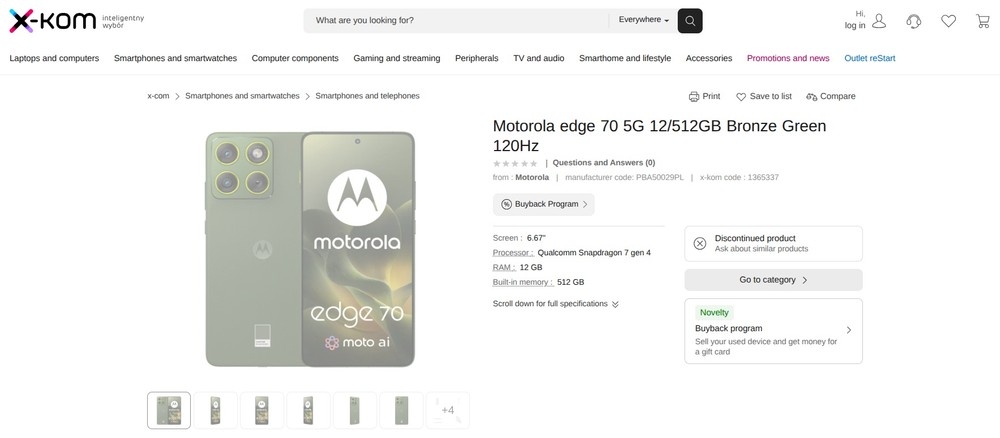This screenshot has width=1000, height=438.
Task: Open the heart wishlist icon in header
Action: coord(949,21)
